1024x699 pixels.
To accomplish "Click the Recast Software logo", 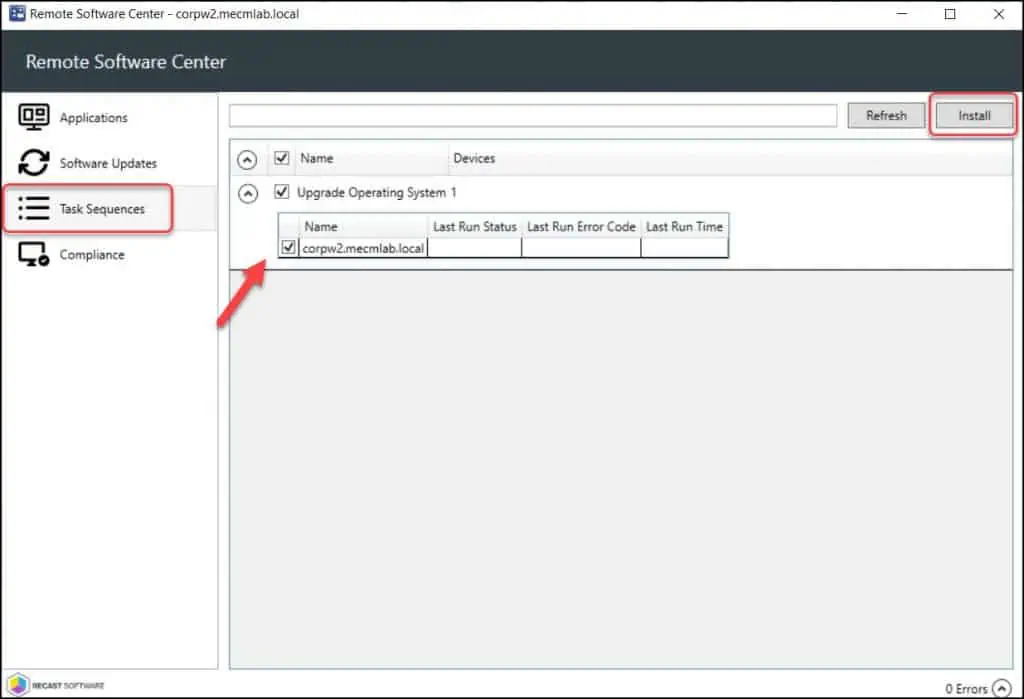I will (56, 685).
